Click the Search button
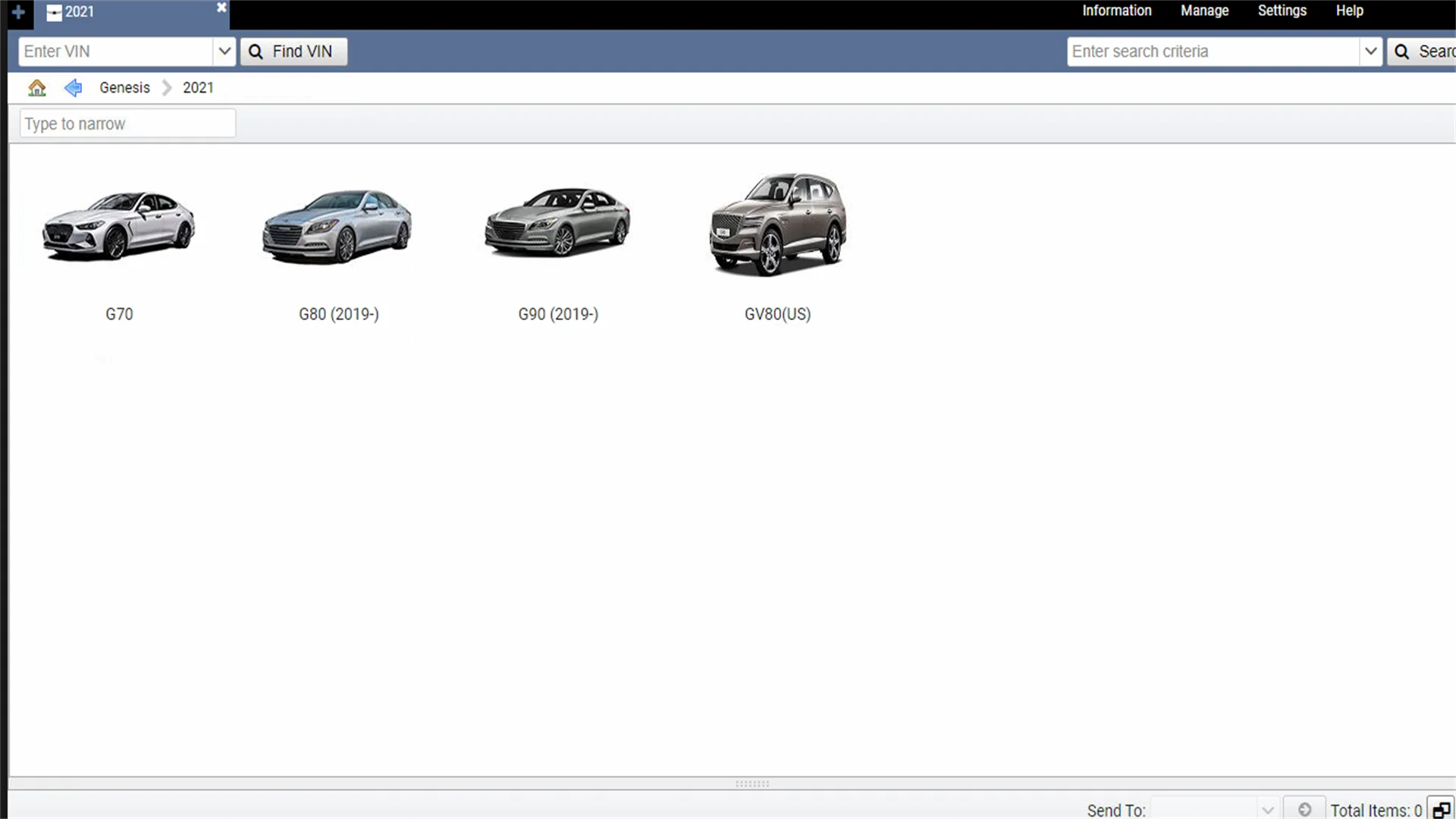The image size is (1456, 819). 1422,52
